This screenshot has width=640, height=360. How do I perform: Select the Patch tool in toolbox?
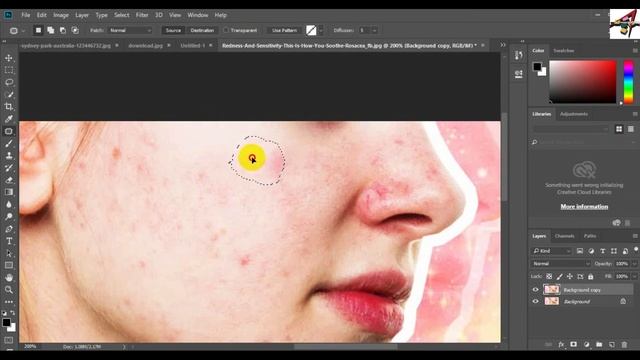tap(9, 131)
